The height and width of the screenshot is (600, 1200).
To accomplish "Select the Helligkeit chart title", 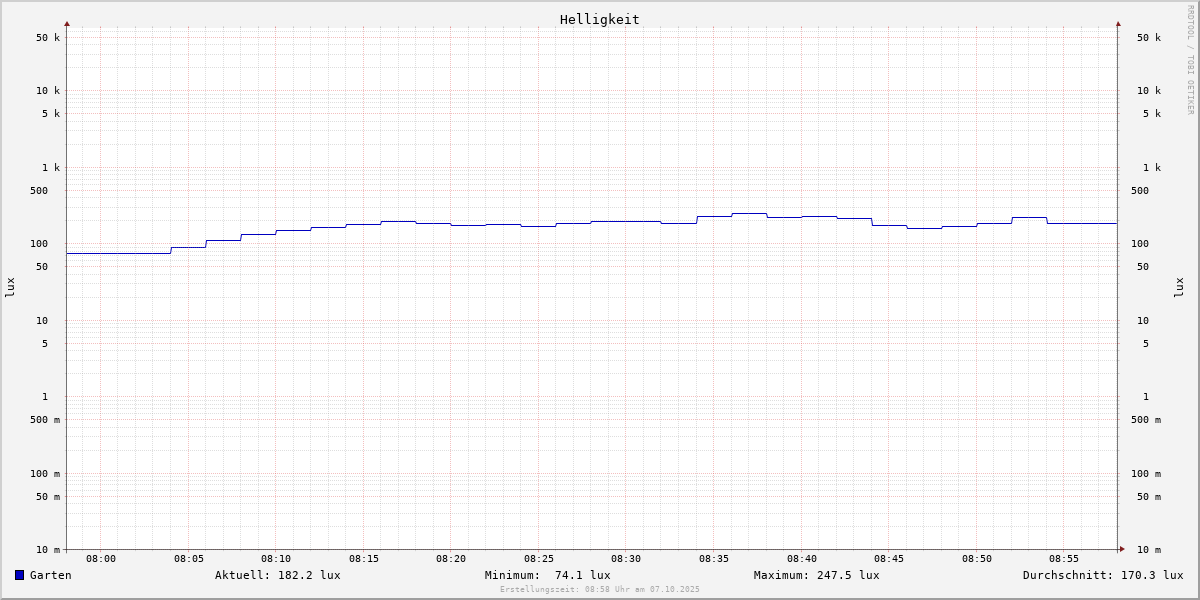I will (x=599, y=19).
